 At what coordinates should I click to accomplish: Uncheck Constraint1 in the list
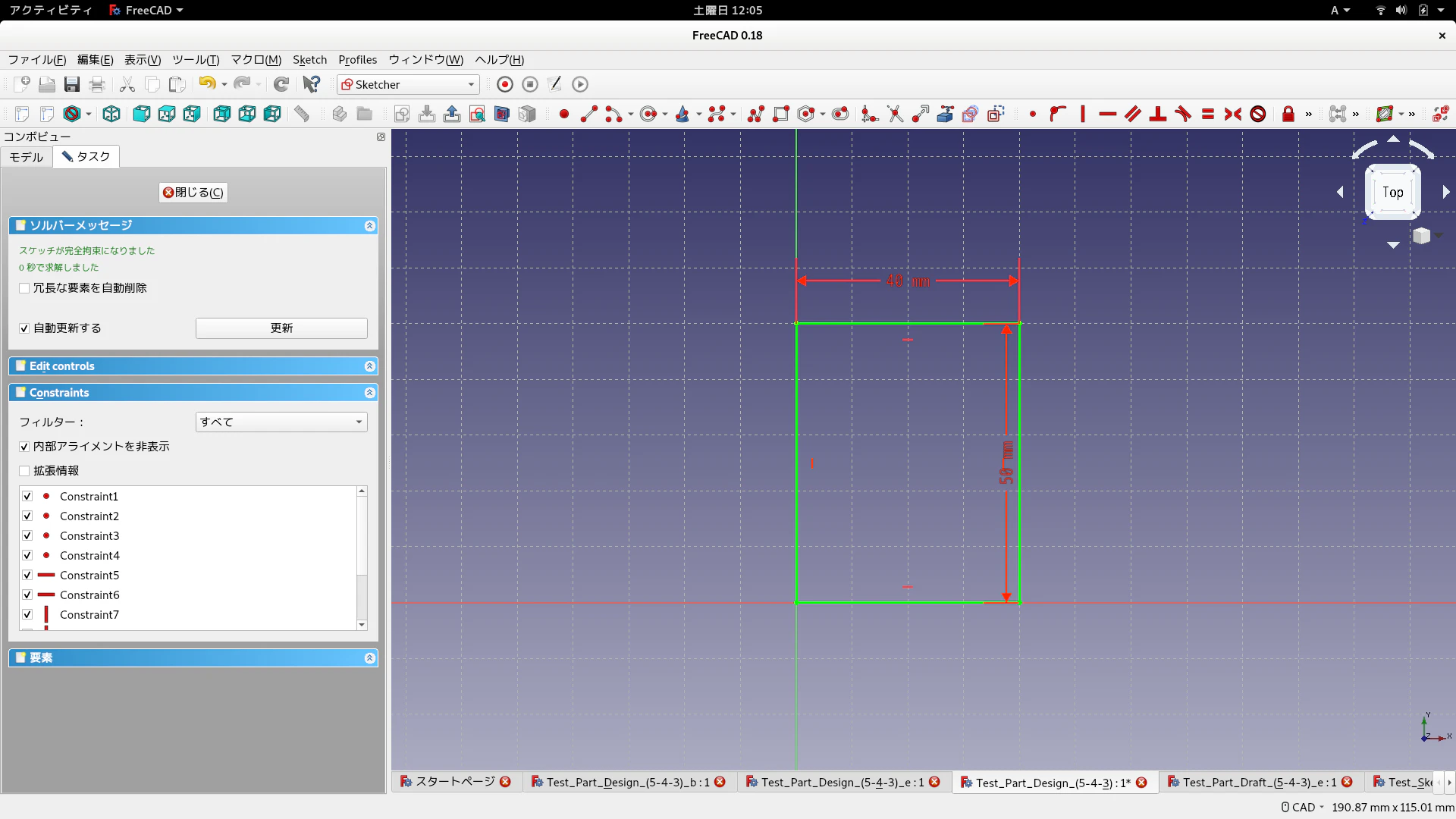tap(27, 496)
